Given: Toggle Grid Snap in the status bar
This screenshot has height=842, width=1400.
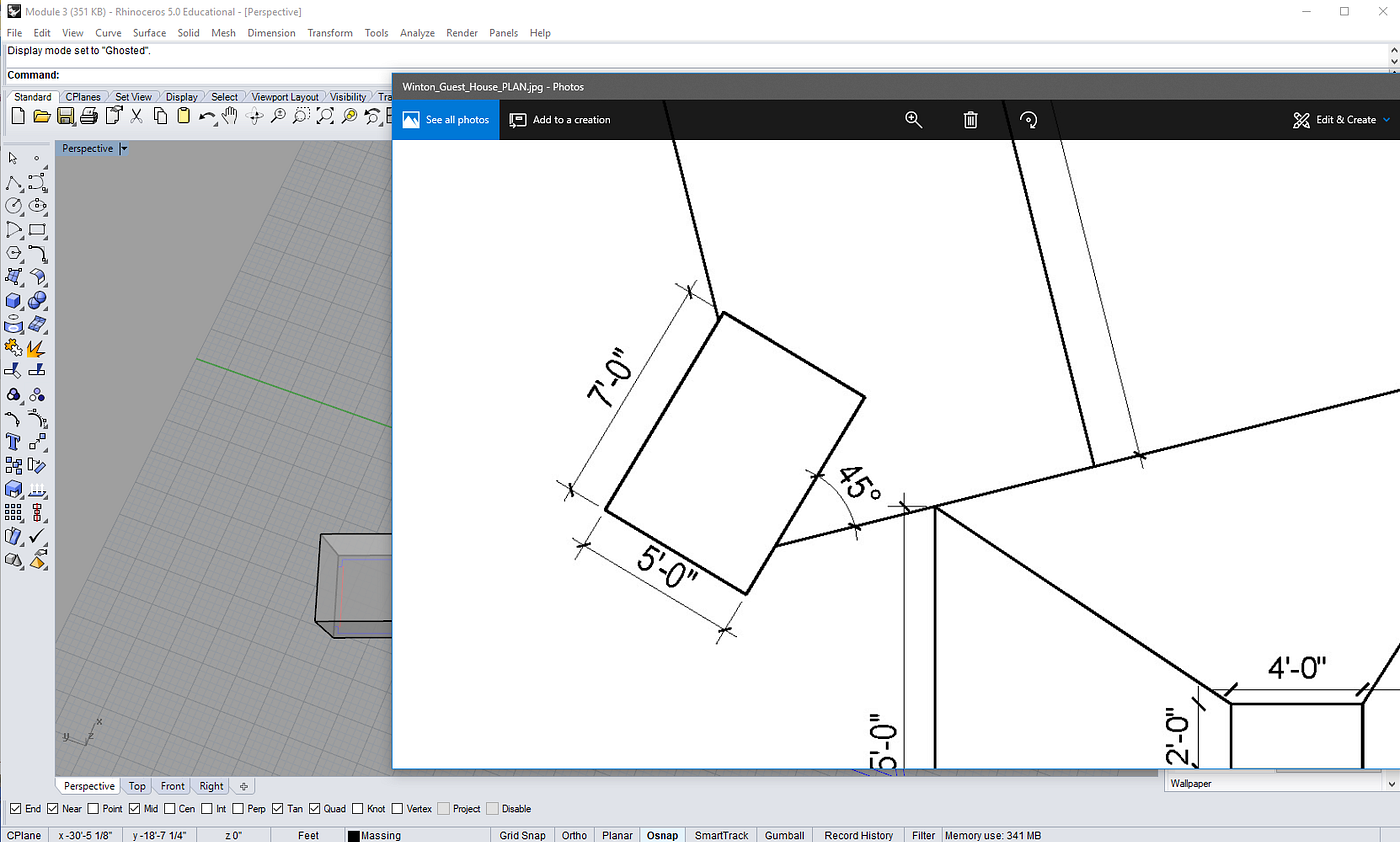Looking at the screenshot, I should click(x=523, y=835).
